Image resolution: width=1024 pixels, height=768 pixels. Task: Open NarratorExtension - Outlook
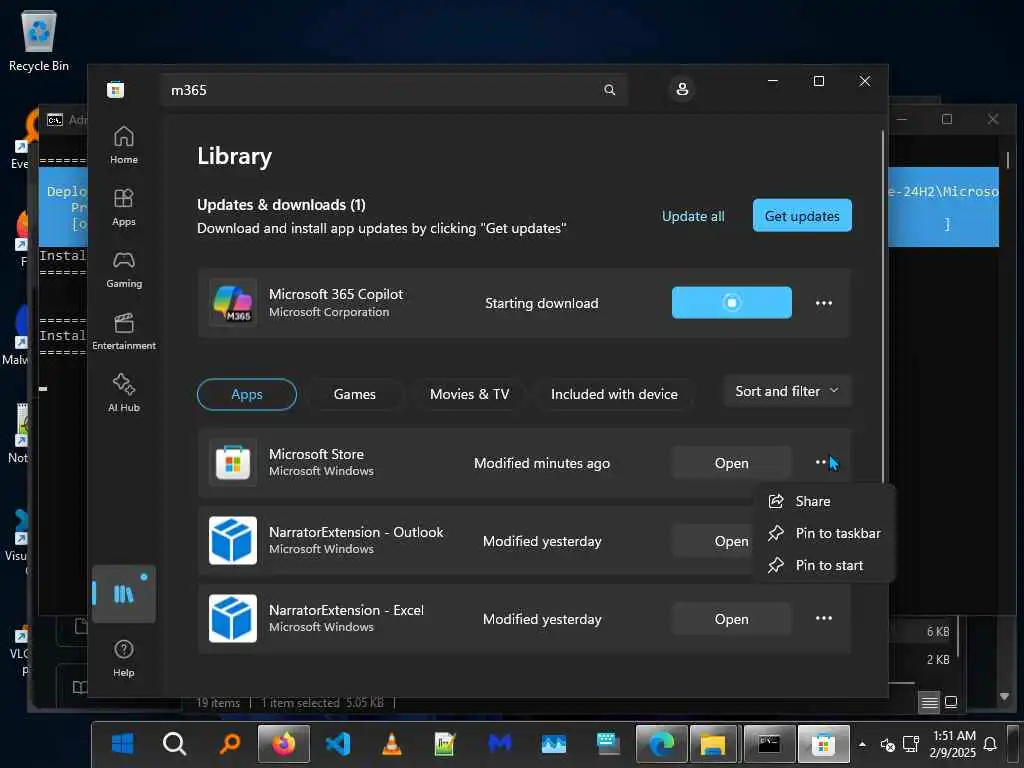tap(713, 541)
